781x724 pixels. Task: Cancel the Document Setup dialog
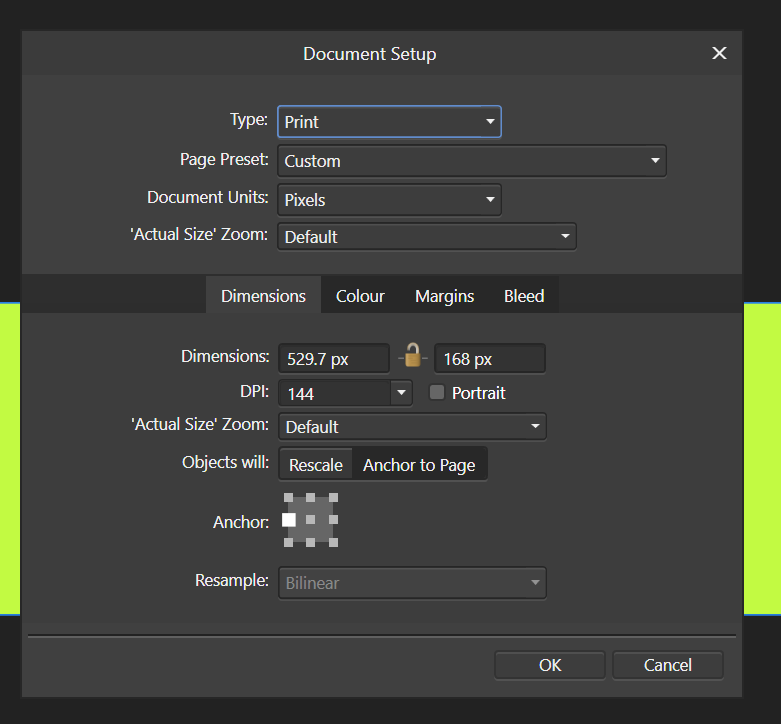click(667, 665)
